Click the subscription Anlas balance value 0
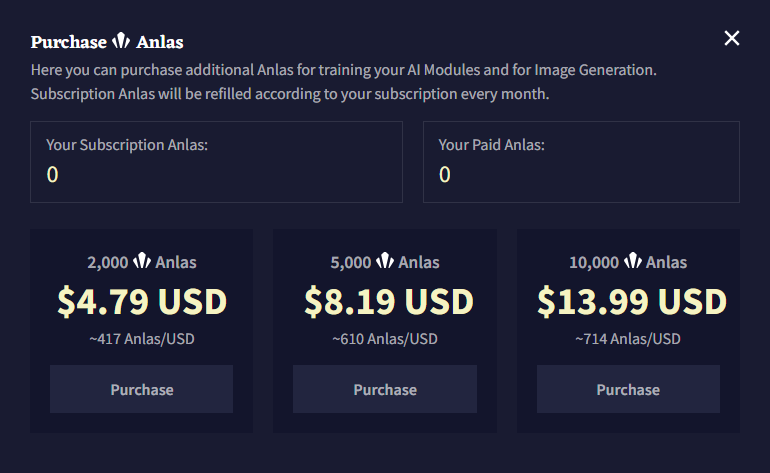Screen dimensions: 770x473 (x=53, y=174)
